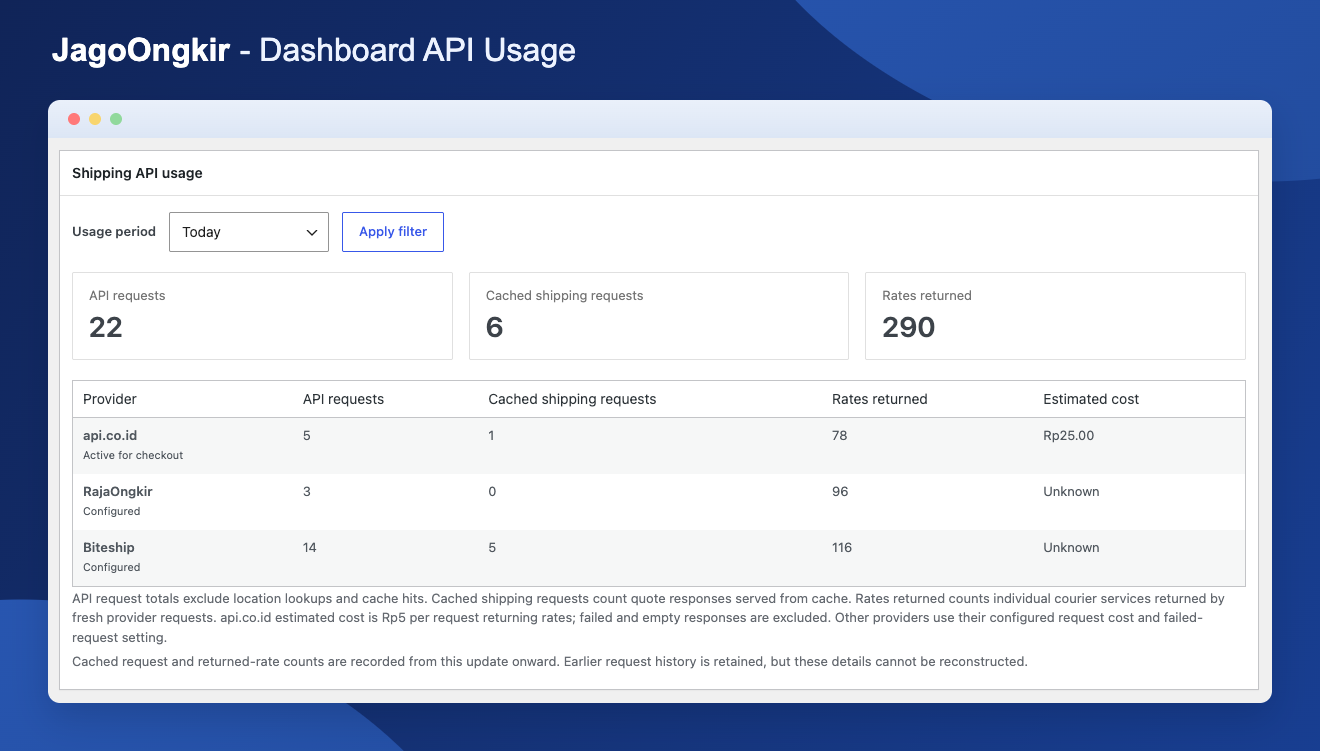Click the yellow minimize window dot
This screenshot has width=1320, height=751.
coord(95,119)
